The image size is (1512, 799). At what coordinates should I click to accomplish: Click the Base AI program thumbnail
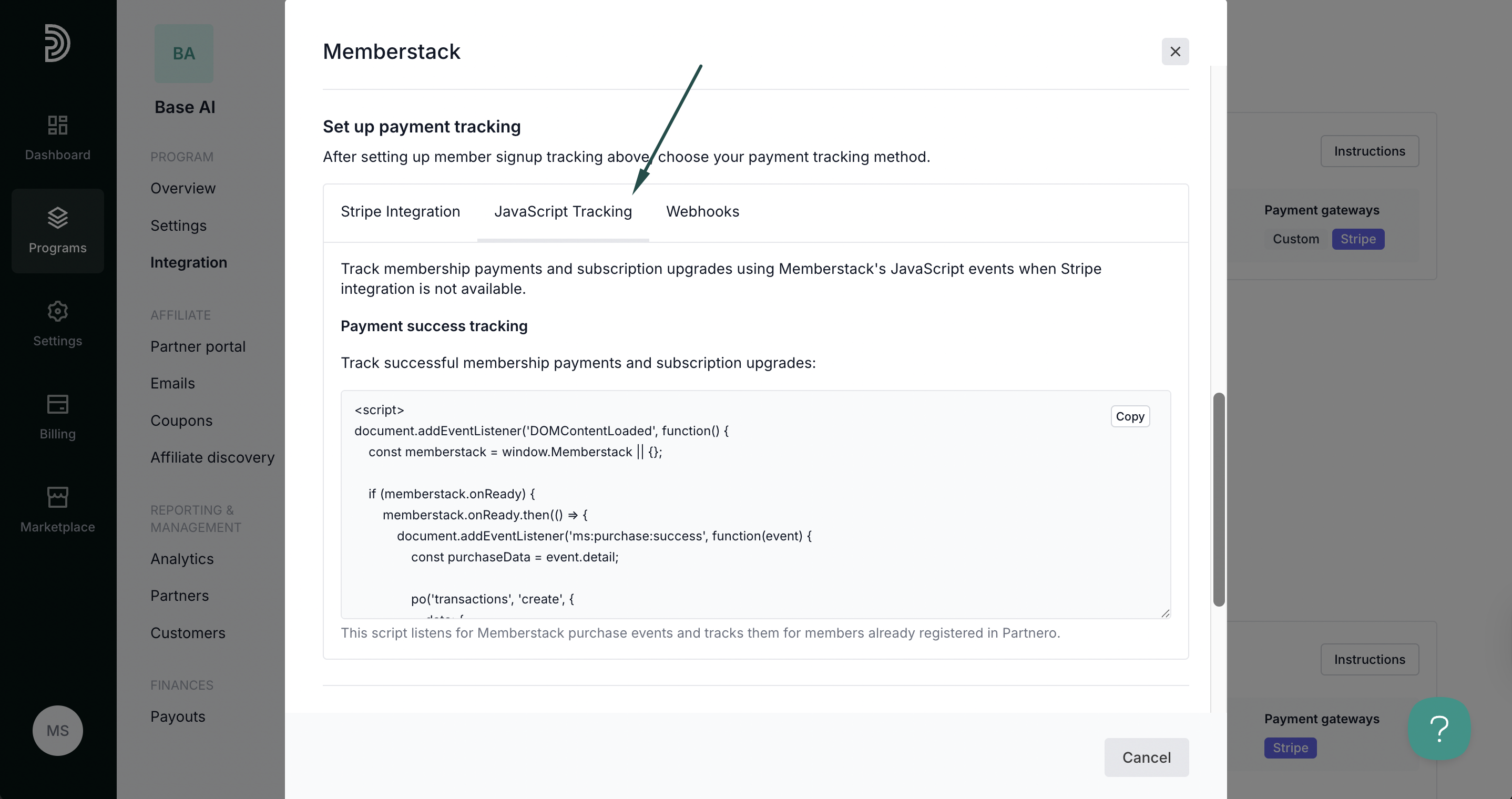(x=183, y=54)
